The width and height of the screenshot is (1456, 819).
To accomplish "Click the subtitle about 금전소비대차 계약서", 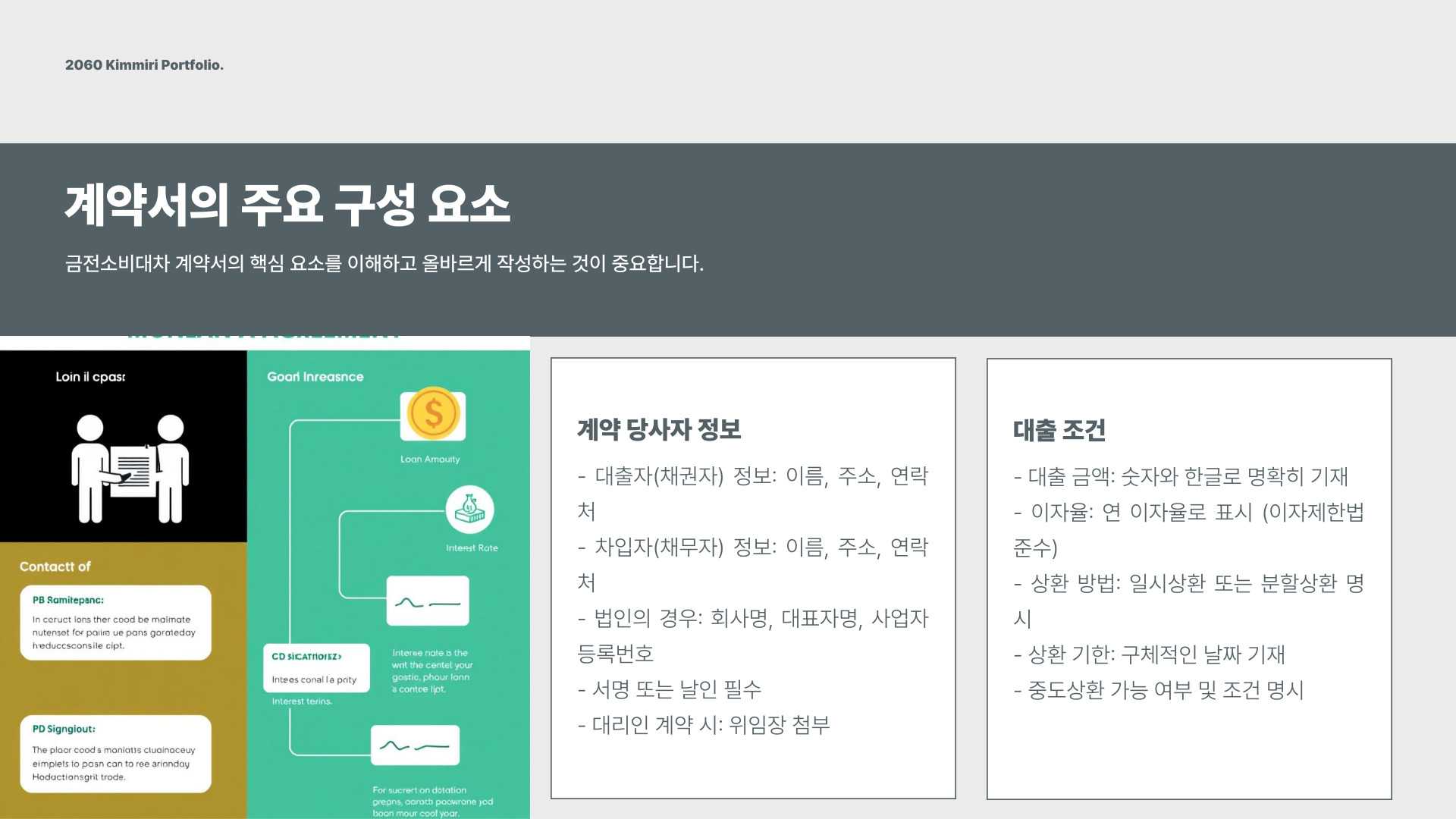I will click(x=384, y=264).
